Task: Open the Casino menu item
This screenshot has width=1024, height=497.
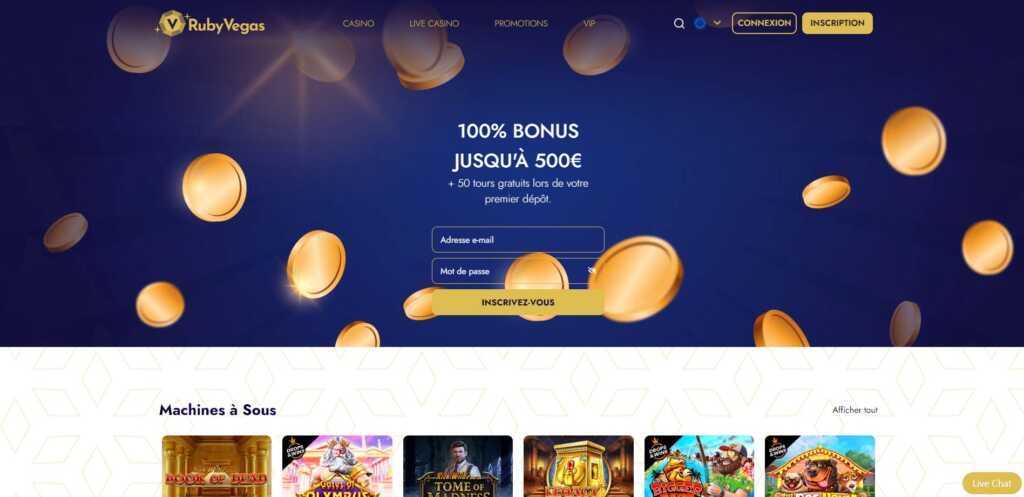Action: click(x=359, y=24)
